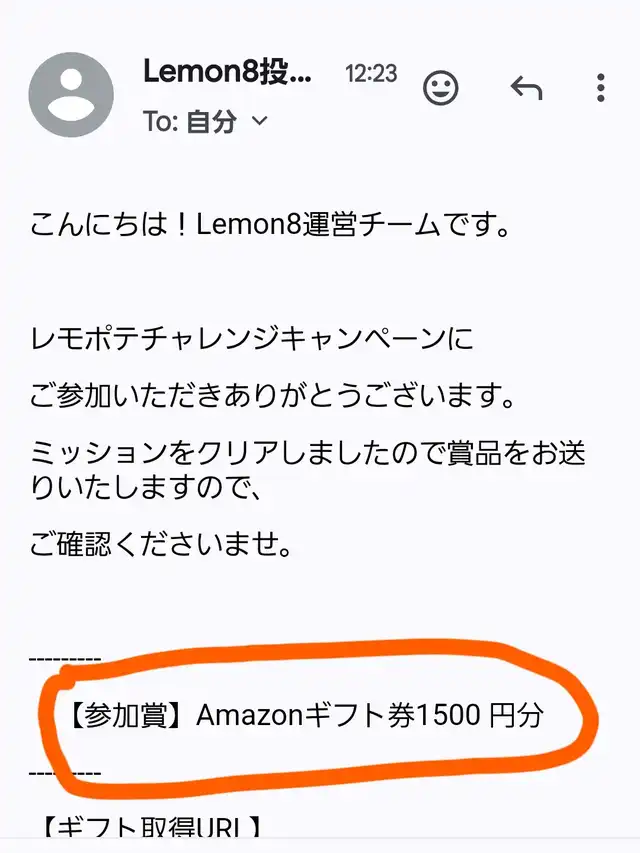Expand recipient details chevron beside 自分
This screenshot has height=853, width=640.
coord(261,120)
